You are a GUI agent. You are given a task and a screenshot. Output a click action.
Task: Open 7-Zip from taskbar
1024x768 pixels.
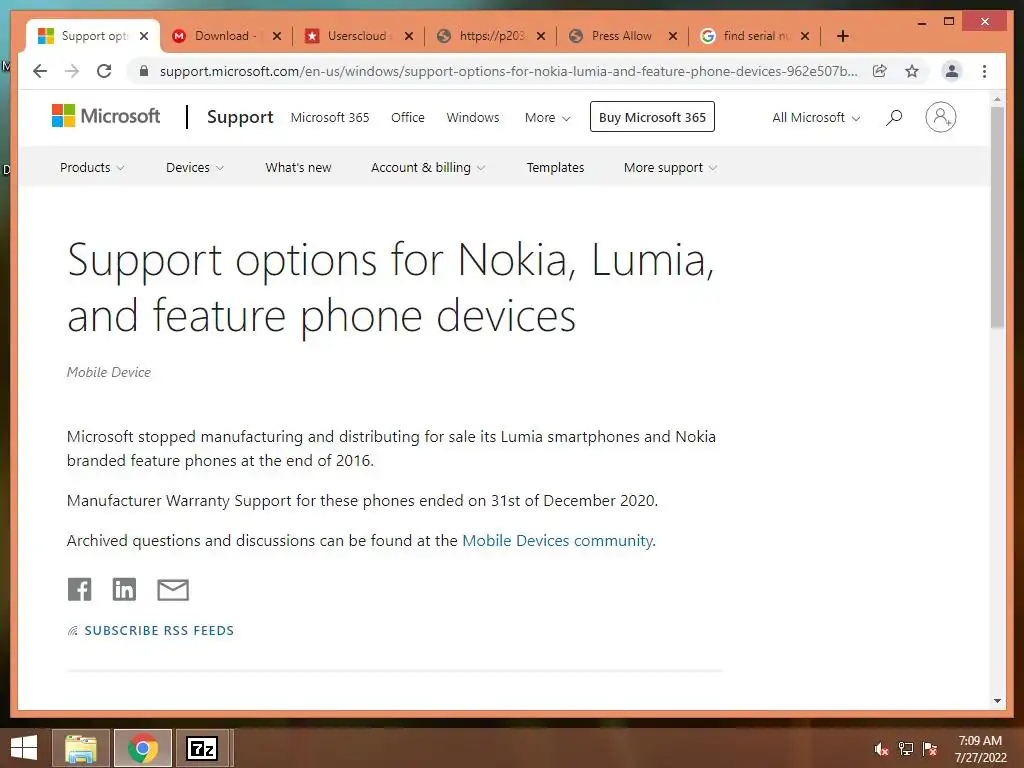click(x=202, y=748)
